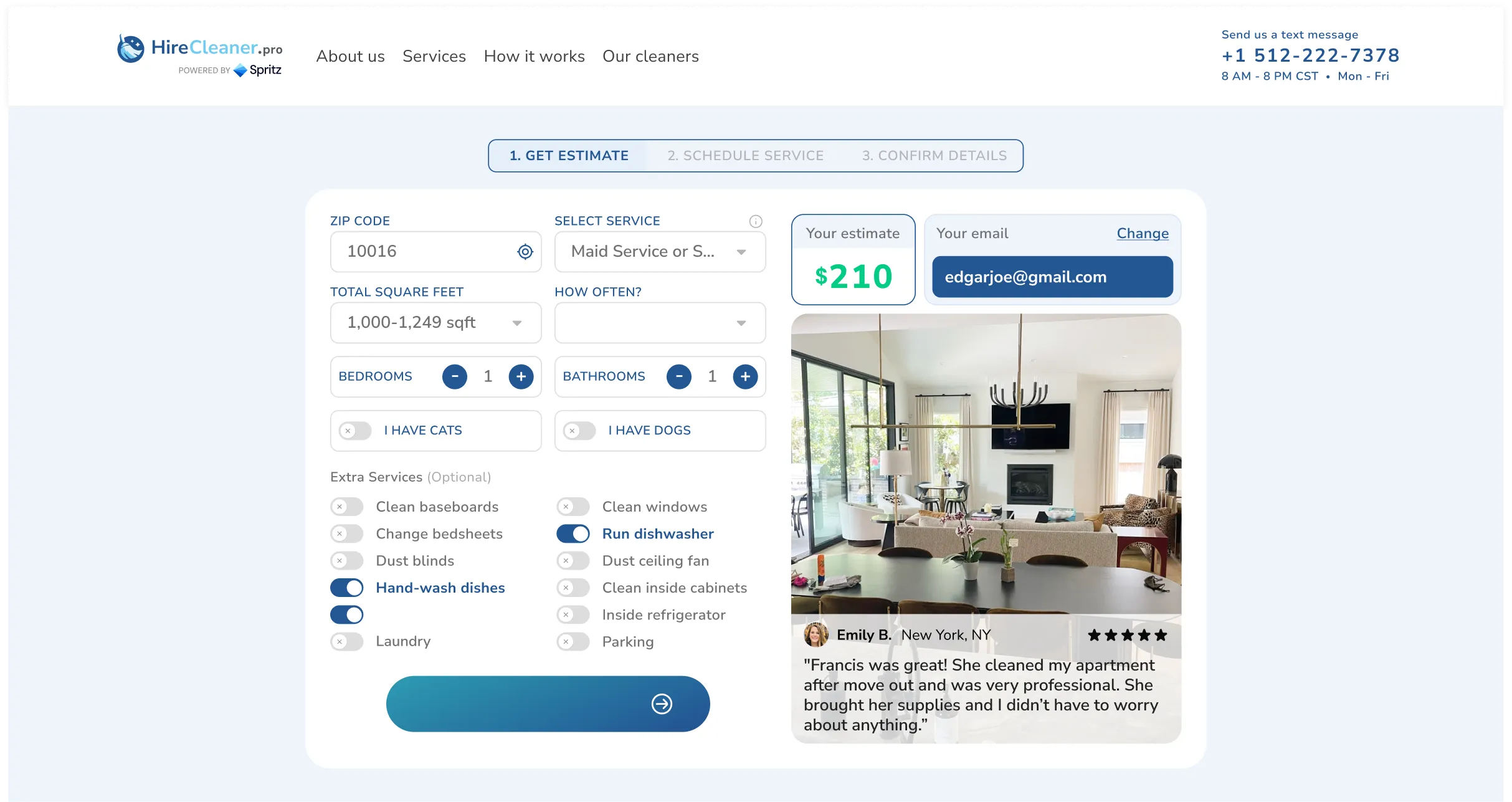Open the Total Square Feet dropdown
The width and height of the screenshot is (1512, 802).
[435, 323]
